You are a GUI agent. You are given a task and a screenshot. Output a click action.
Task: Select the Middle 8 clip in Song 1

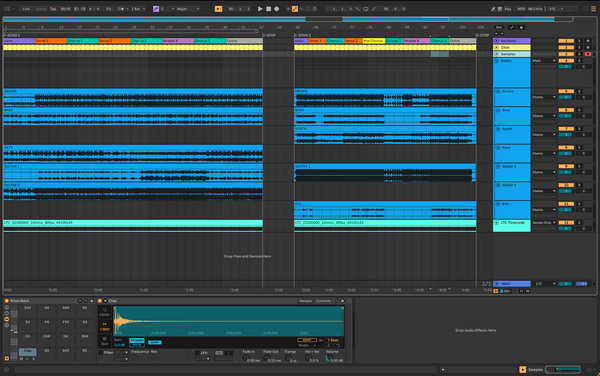tap(178, 41)
